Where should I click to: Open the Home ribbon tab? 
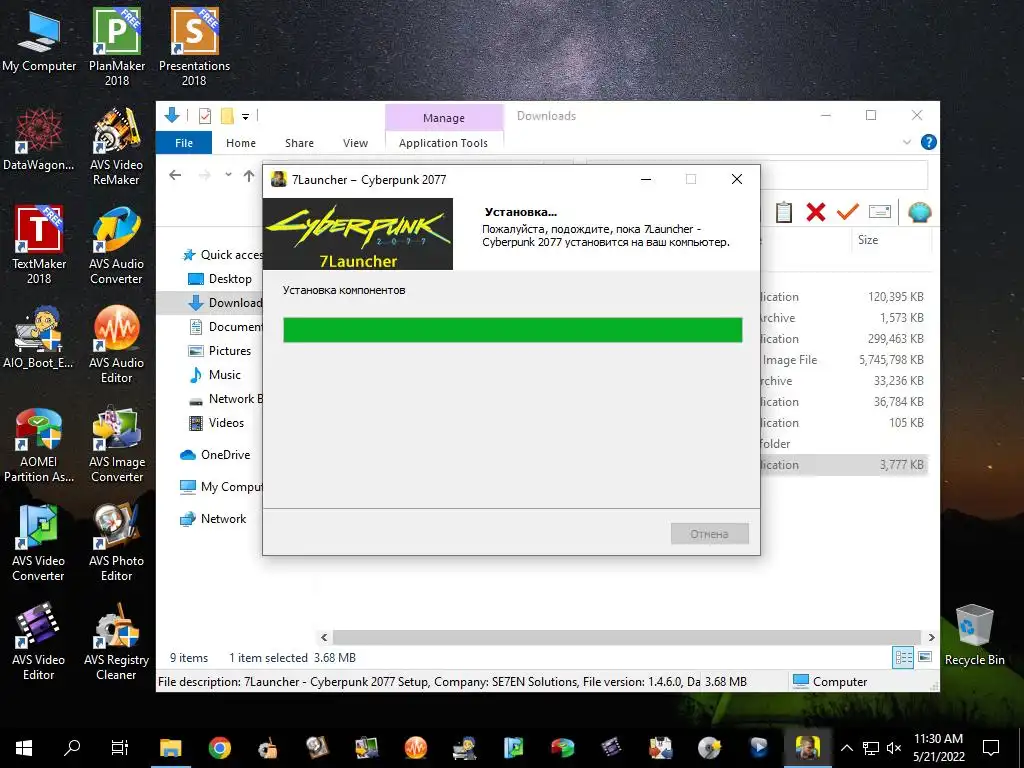tap(240, 142)
